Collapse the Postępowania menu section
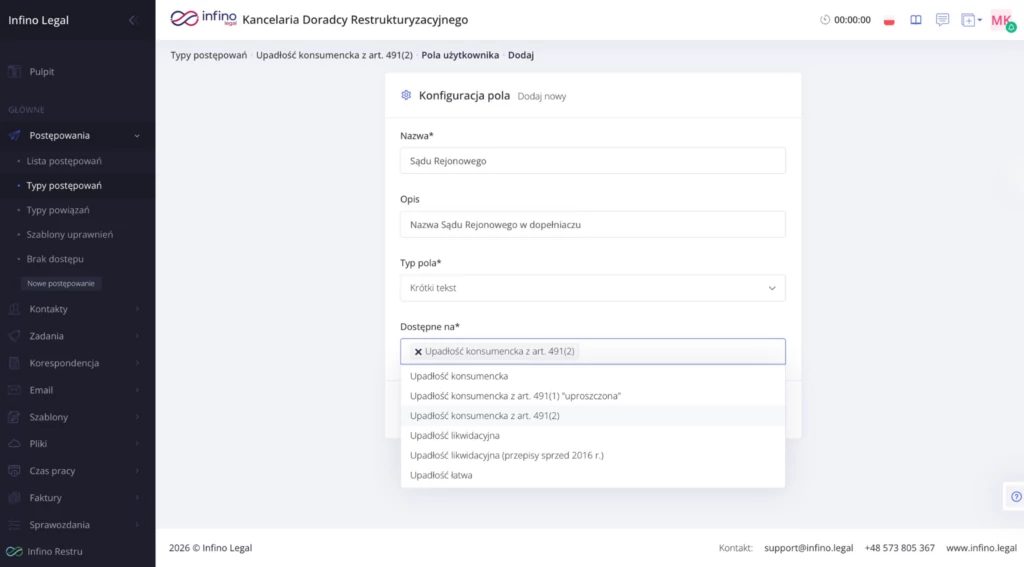The width and height of the screenshot is (1024, 567). click(x=137, y=136)
